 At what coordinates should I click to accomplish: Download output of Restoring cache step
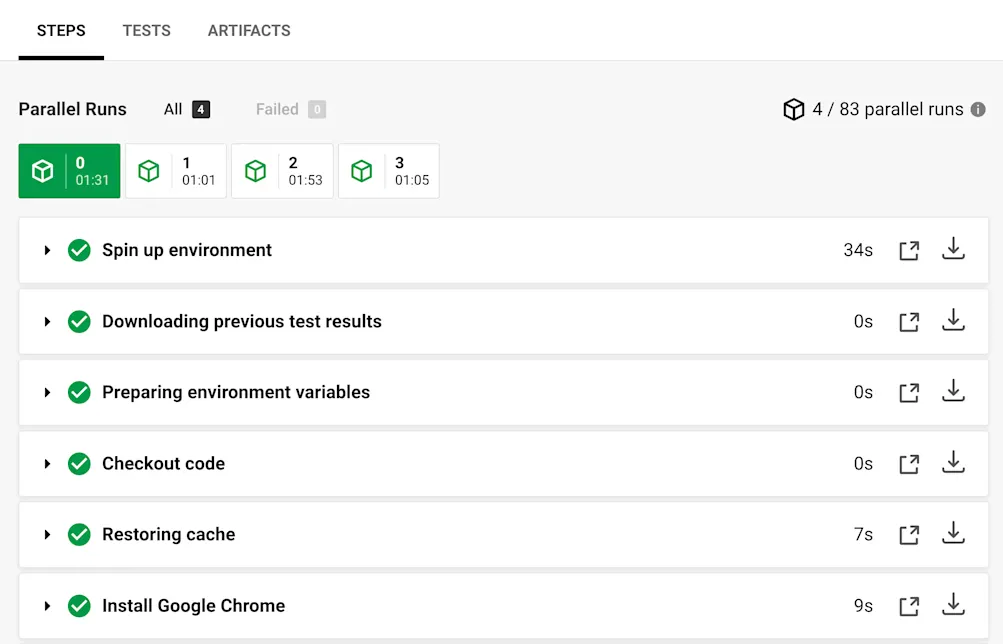click(953, 534)
